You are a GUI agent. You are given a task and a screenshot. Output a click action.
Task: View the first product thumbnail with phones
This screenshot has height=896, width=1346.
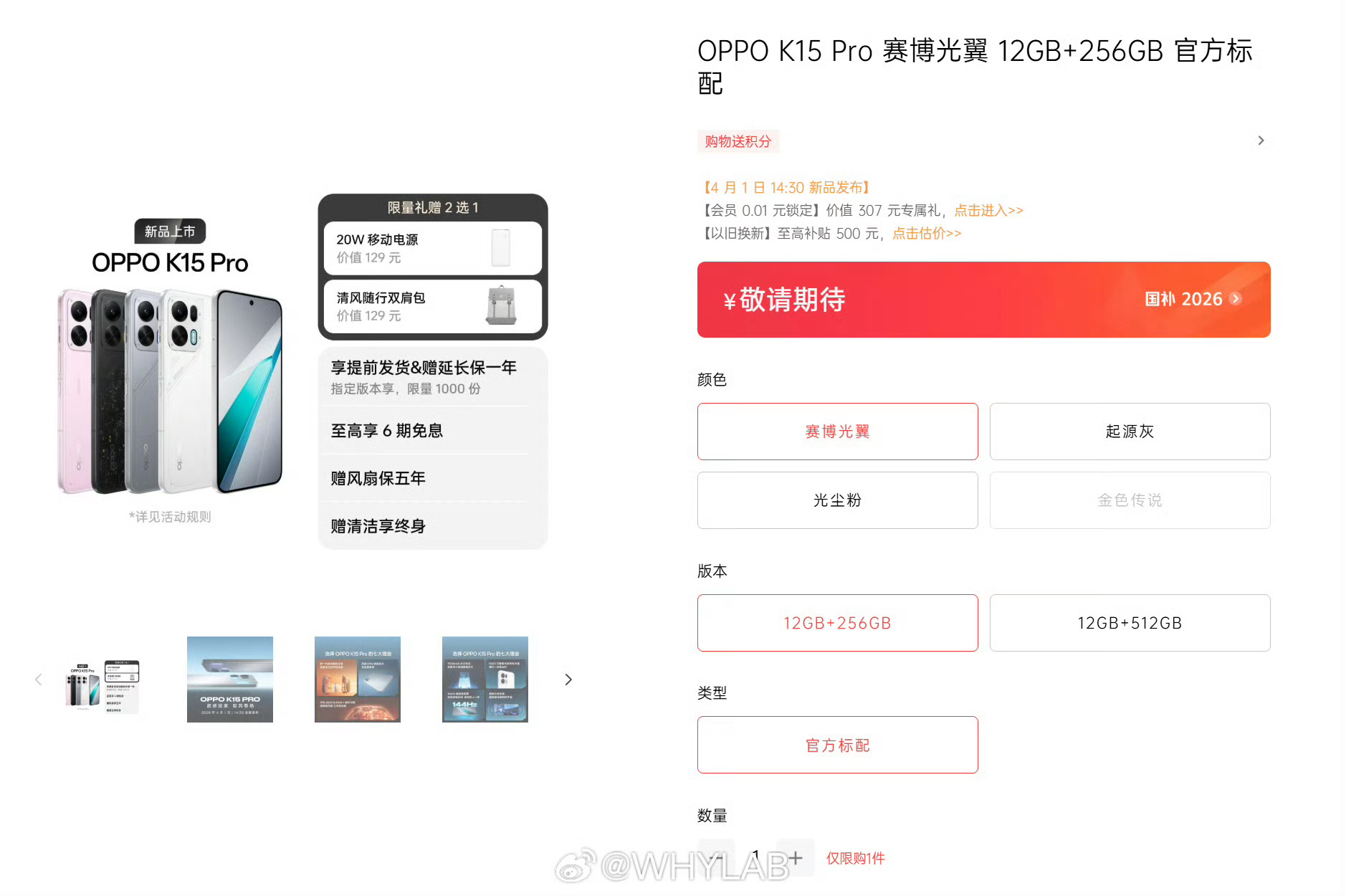tap(102, 680)
